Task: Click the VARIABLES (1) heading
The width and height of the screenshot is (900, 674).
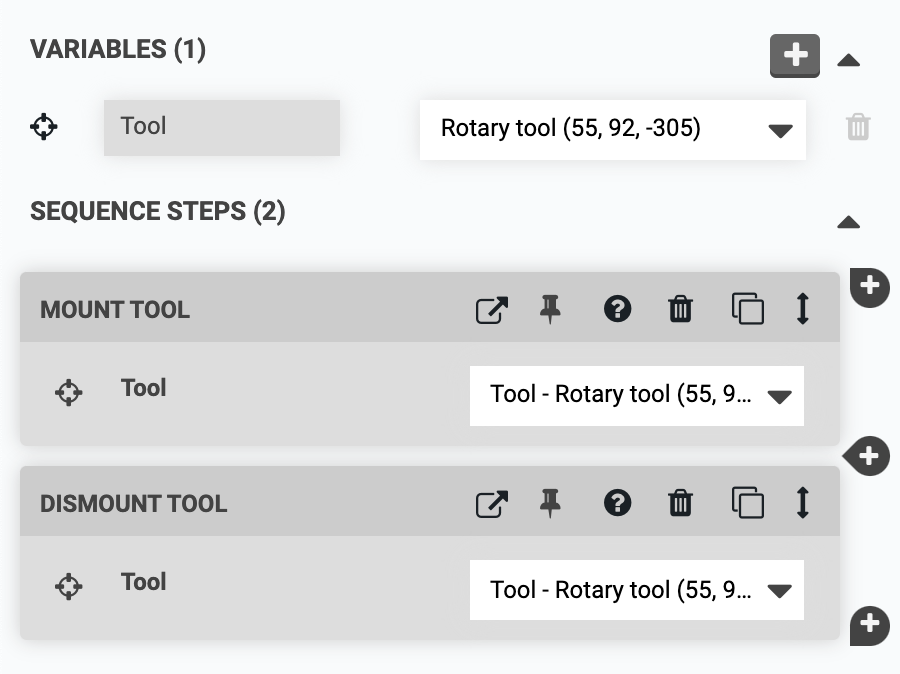Action: coord(118,49)
